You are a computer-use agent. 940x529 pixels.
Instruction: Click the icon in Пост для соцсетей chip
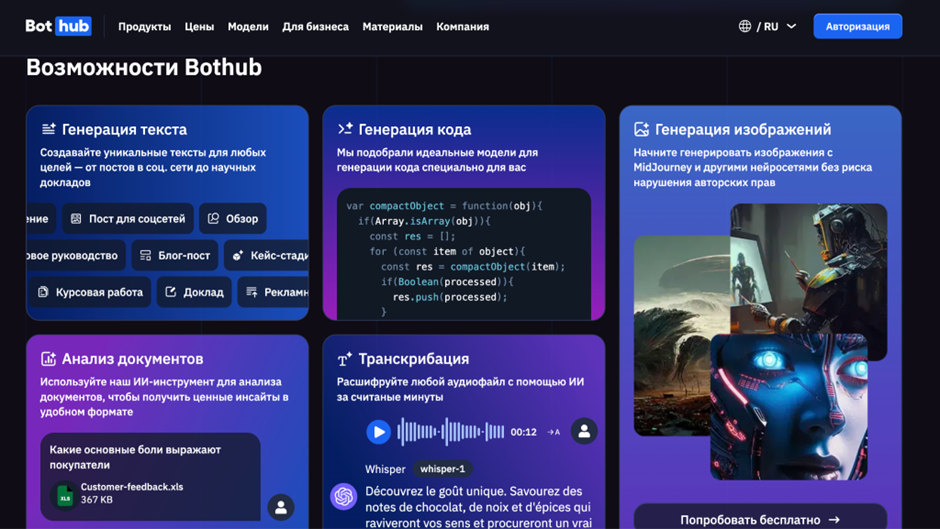[x=76, y=219]
